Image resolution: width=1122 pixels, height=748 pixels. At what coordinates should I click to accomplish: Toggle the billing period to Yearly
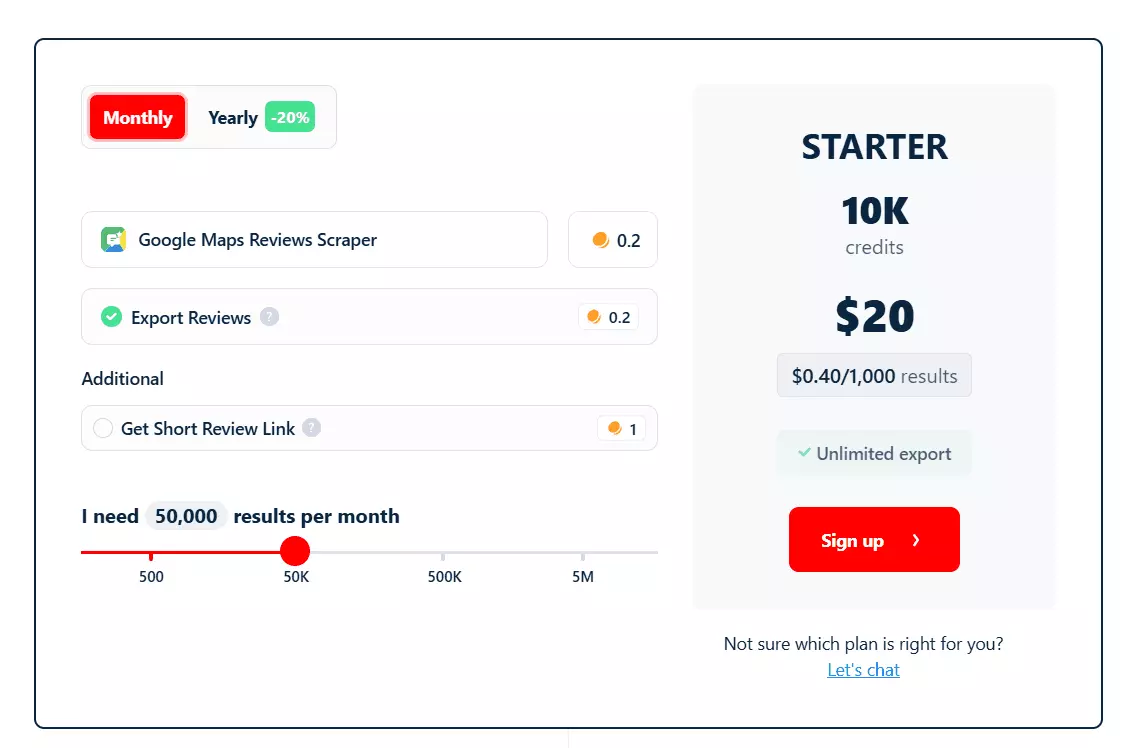(x=232, y=117)
